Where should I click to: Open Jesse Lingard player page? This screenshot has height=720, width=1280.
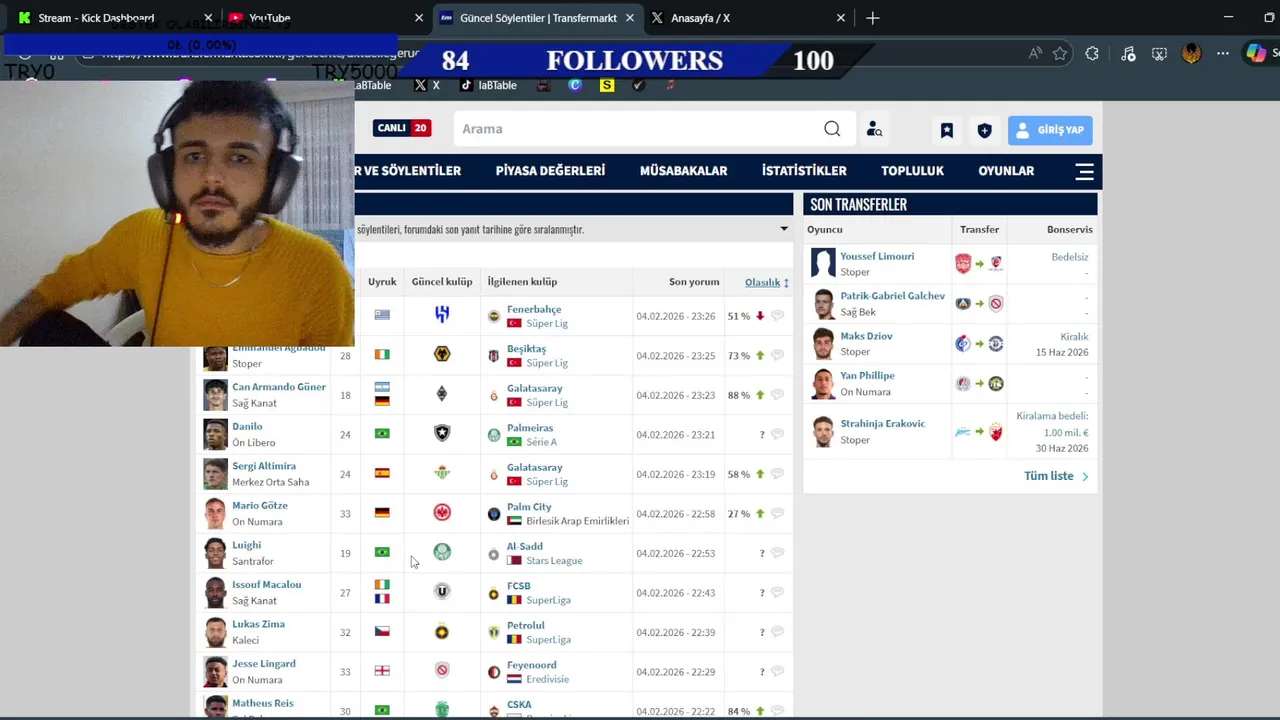[x=264, y=664]
